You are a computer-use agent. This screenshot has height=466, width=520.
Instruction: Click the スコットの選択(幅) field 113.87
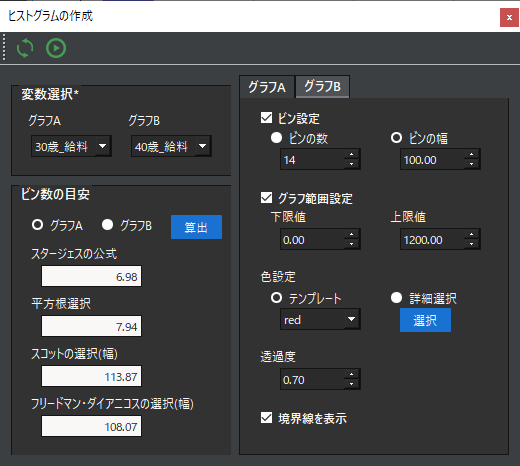pyautogui.click(x=91, y=376)
